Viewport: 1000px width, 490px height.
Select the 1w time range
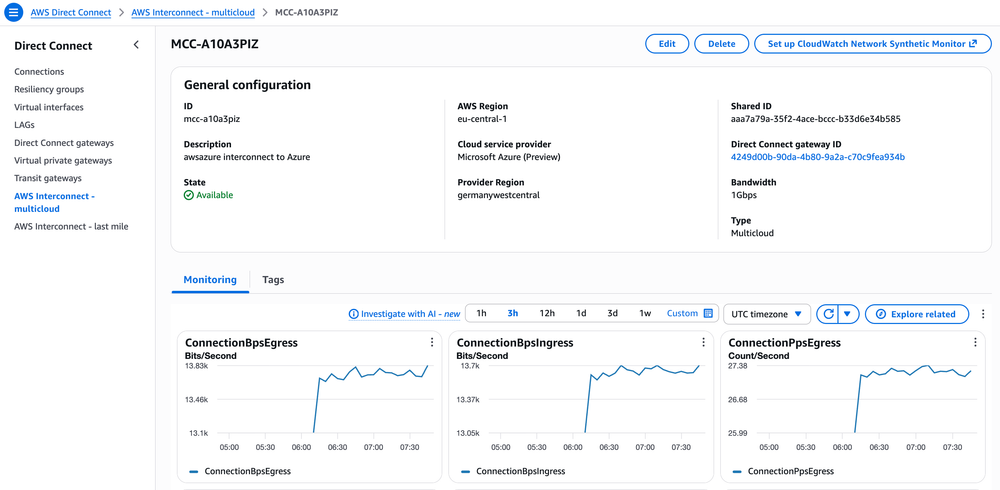coord(645,313)
